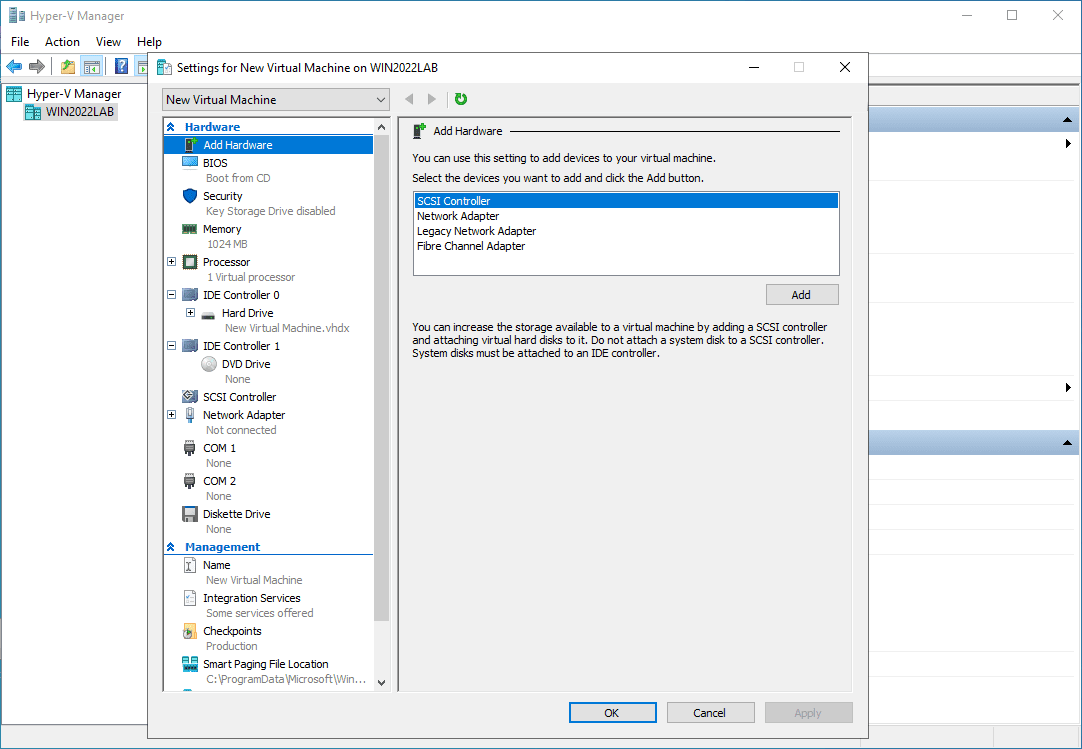
Task: Select the Security shield icon
Action: click(190, 196)
